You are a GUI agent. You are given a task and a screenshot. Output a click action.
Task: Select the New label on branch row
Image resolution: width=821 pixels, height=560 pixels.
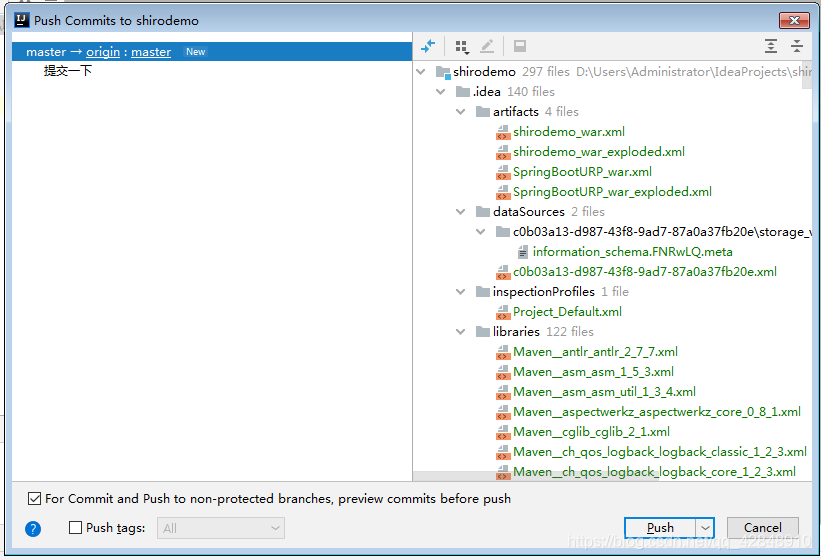coord(196,52)
